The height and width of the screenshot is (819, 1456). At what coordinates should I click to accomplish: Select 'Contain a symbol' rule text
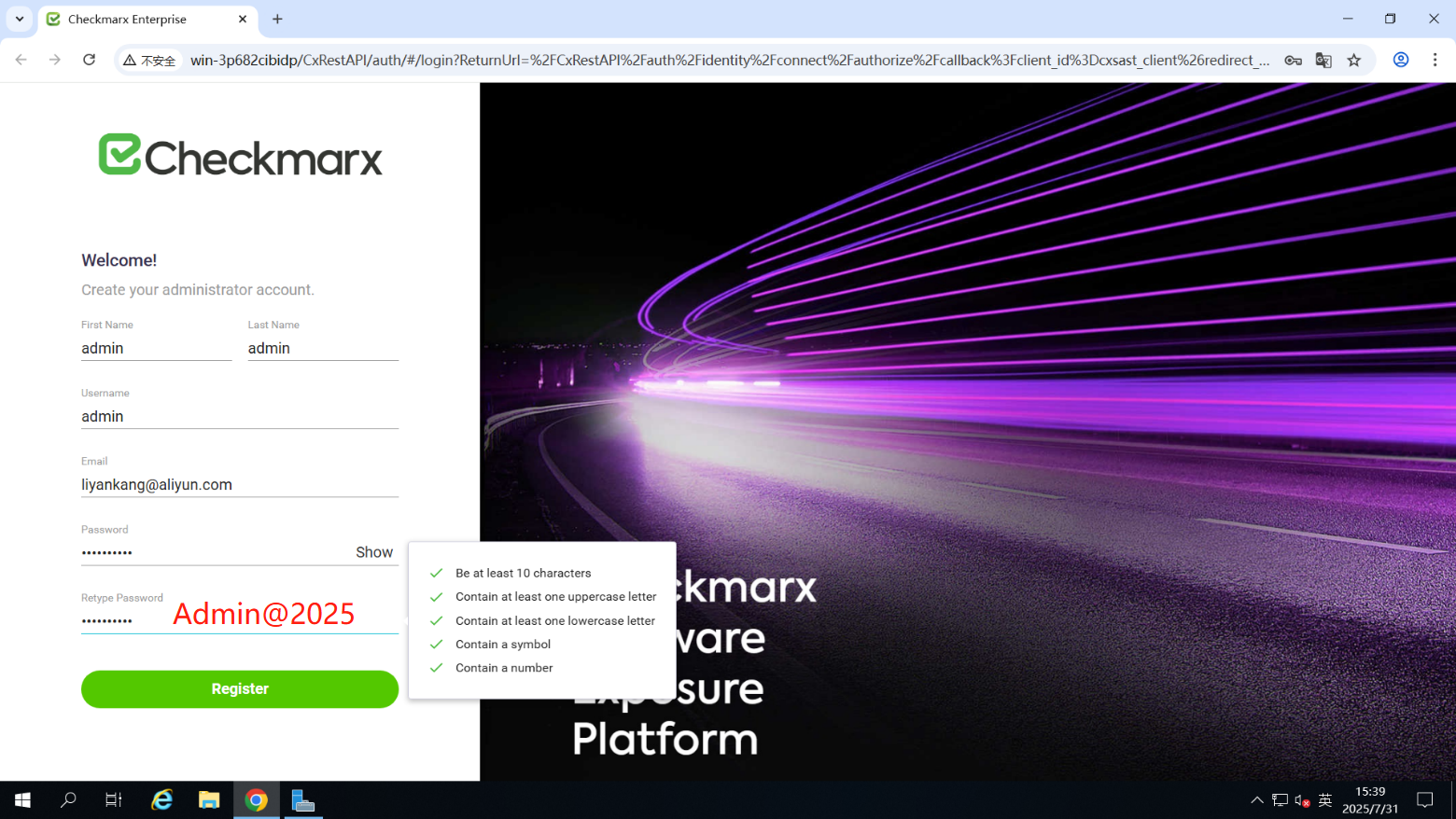[x=503, y=645]
